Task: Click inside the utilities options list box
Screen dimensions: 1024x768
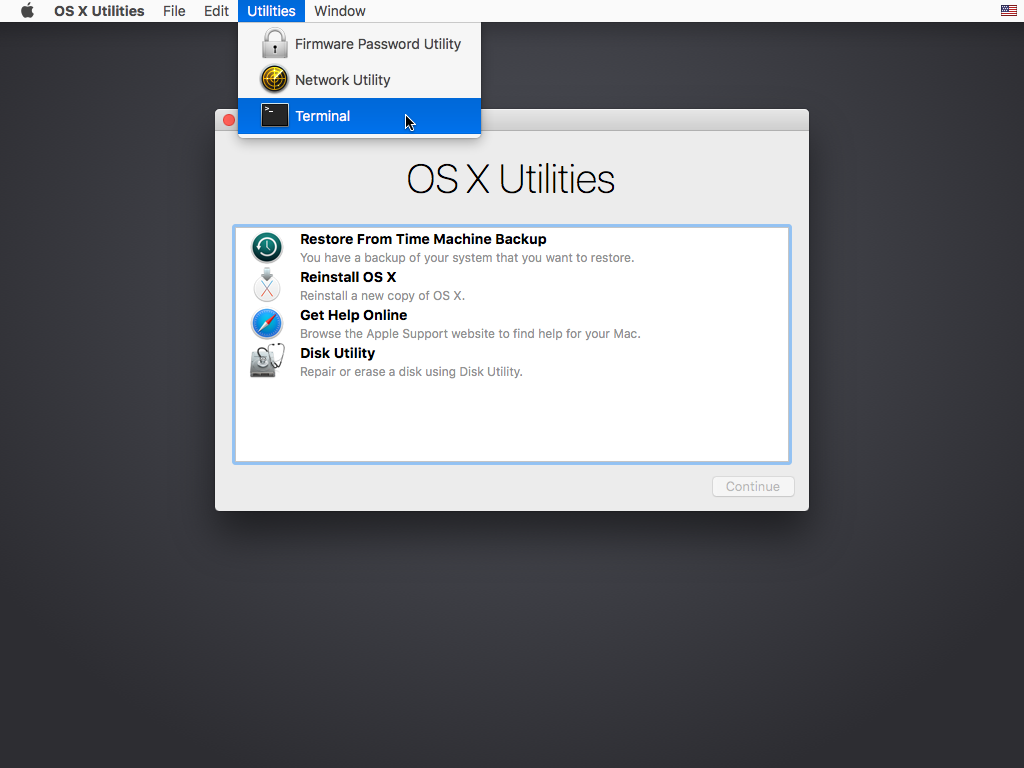Action: [511, 420]
